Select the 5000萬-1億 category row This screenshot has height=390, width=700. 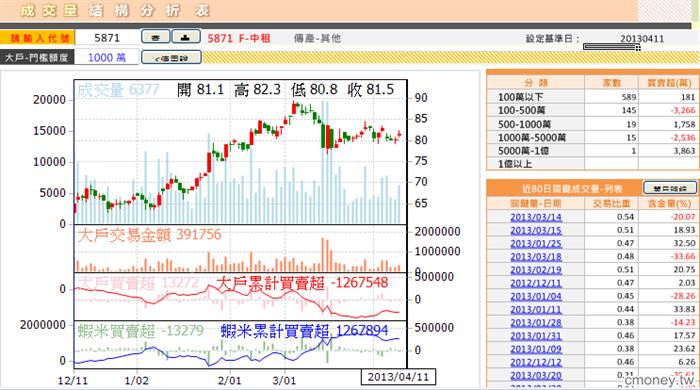point(592,151)
